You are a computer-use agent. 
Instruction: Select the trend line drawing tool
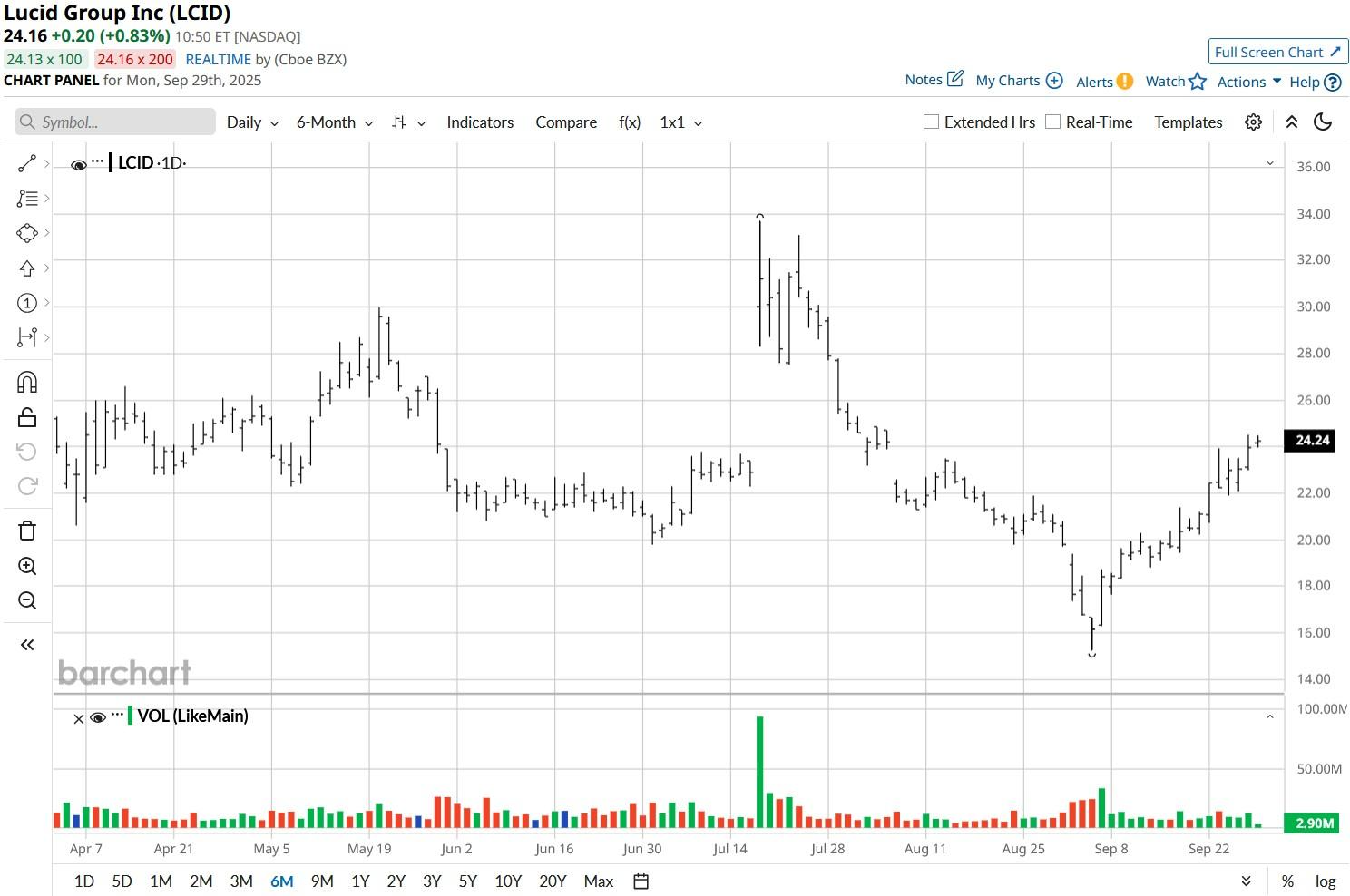point(27,163)
